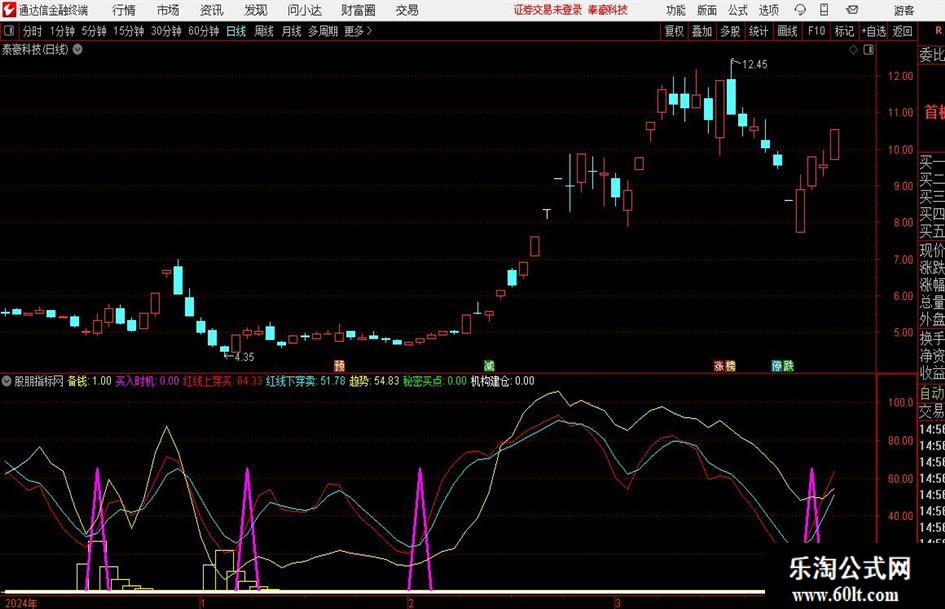Expand the 泰豪科技(日线) dropdown arrow
This screenshot has width=945, height=609.
click(78, 49)
